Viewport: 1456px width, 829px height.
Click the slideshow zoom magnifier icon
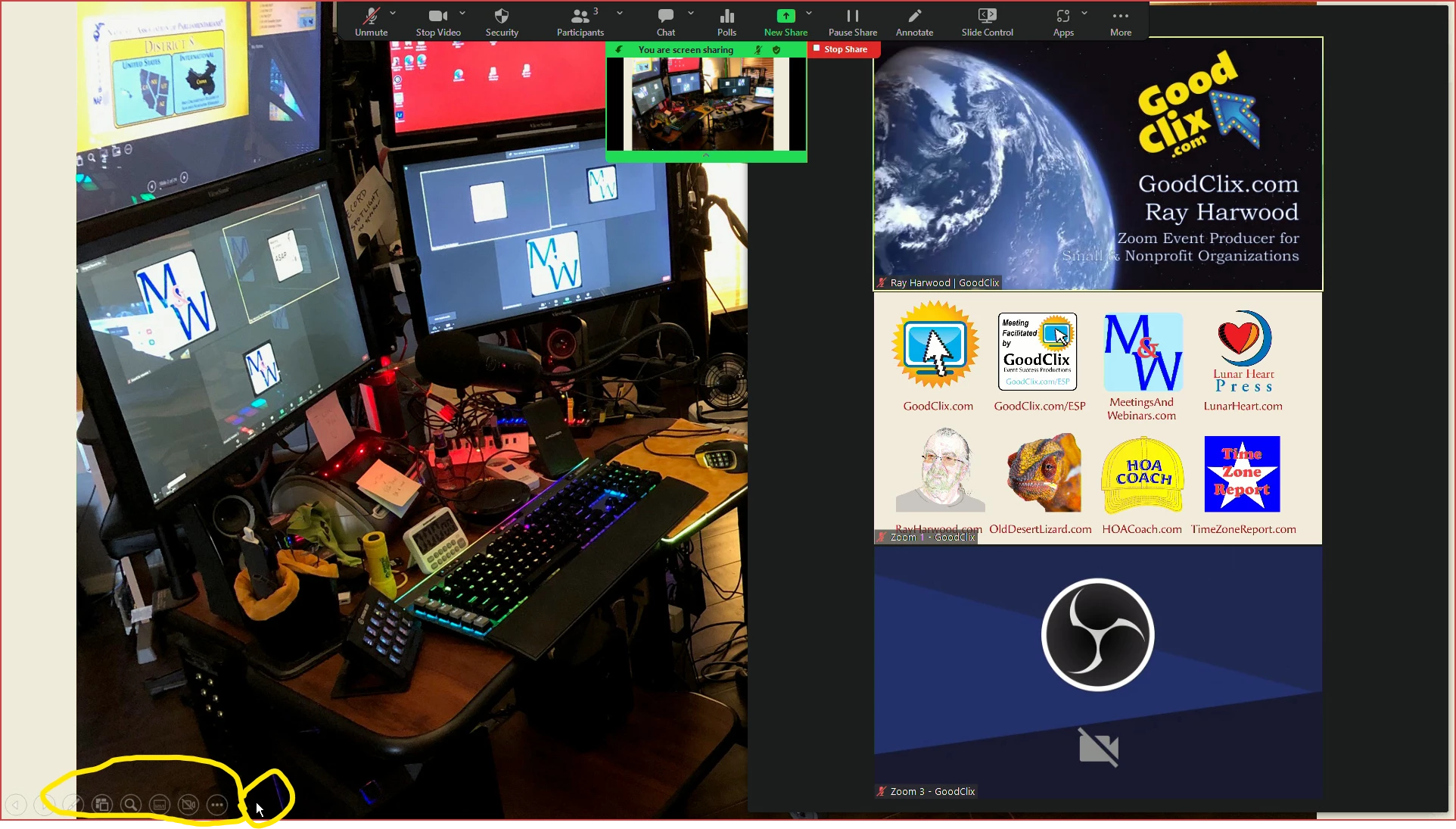click(x=131, y=805)
